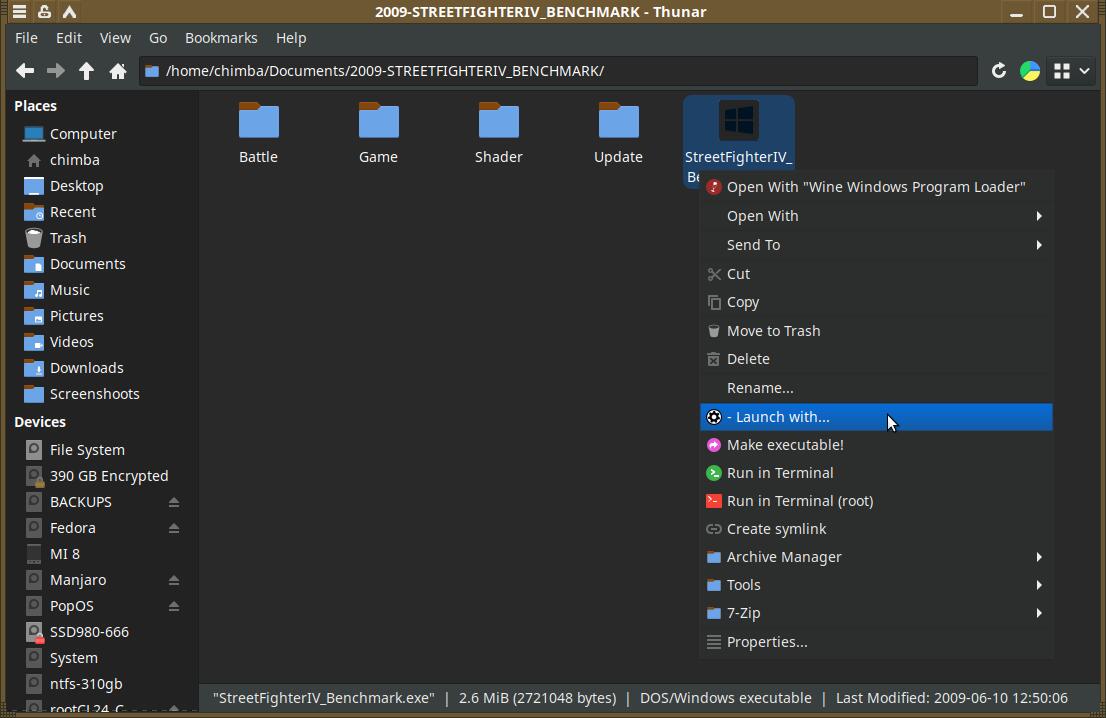
Task: Eject the PopOS volume
Action: [174, 607]
